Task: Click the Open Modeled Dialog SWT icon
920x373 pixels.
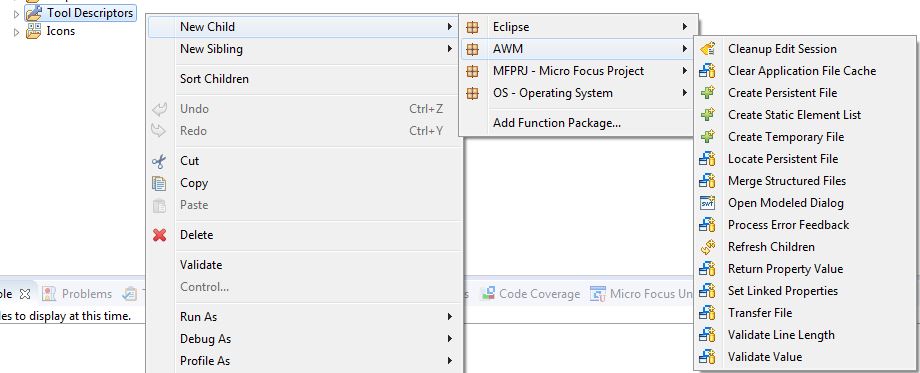Action: pyautogui.click(x=708, y=203)
